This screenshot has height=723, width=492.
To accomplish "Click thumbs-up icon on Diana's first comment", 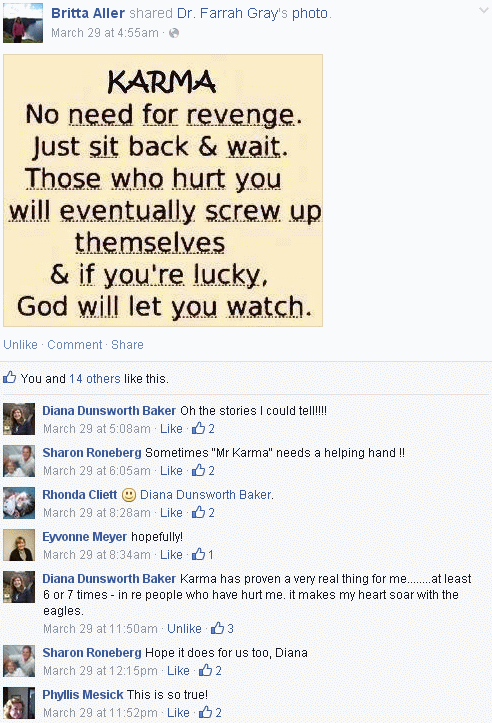I will tap(199, 428).
